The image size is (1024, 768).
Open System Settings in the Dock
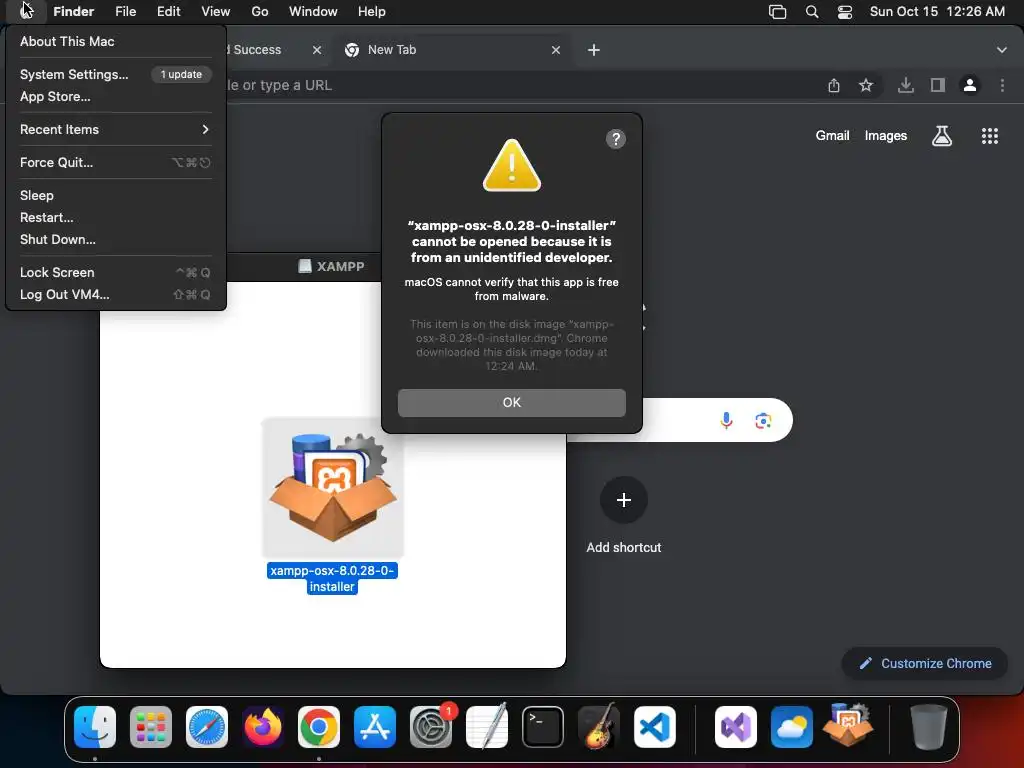[x=431, y=727]
